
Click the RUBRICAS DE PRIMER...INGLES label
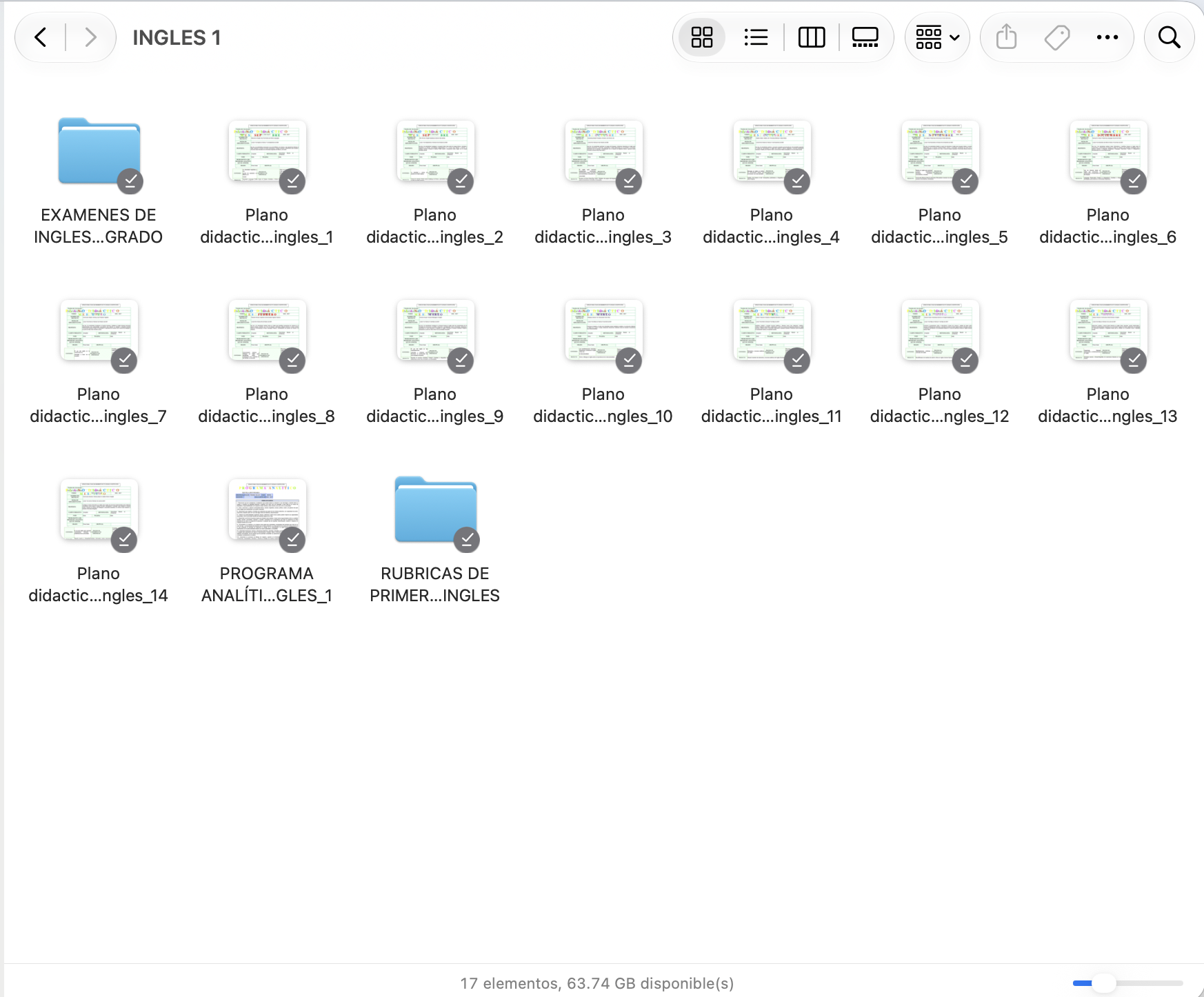point(435,585)
